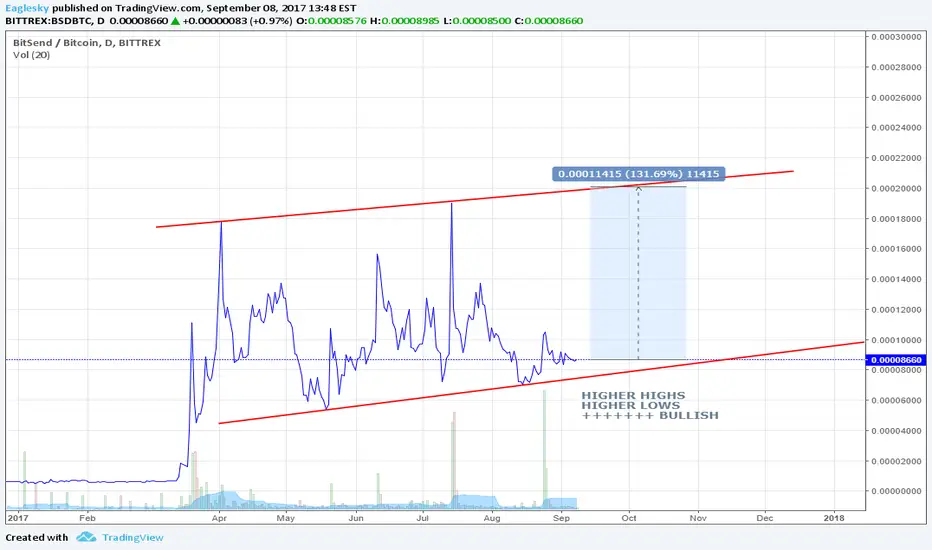Click the 0.00000000 price axis label

click(x=896, y=491)
